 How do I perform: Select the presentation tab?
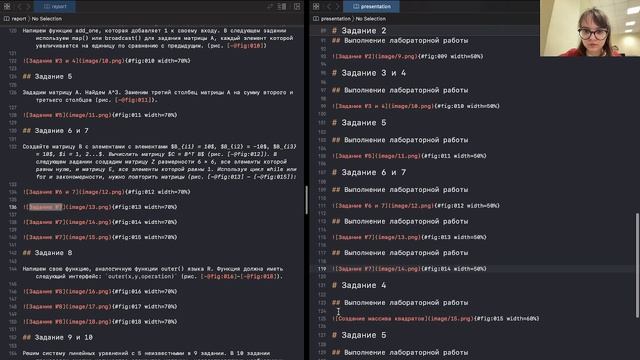tap(371, 7)
